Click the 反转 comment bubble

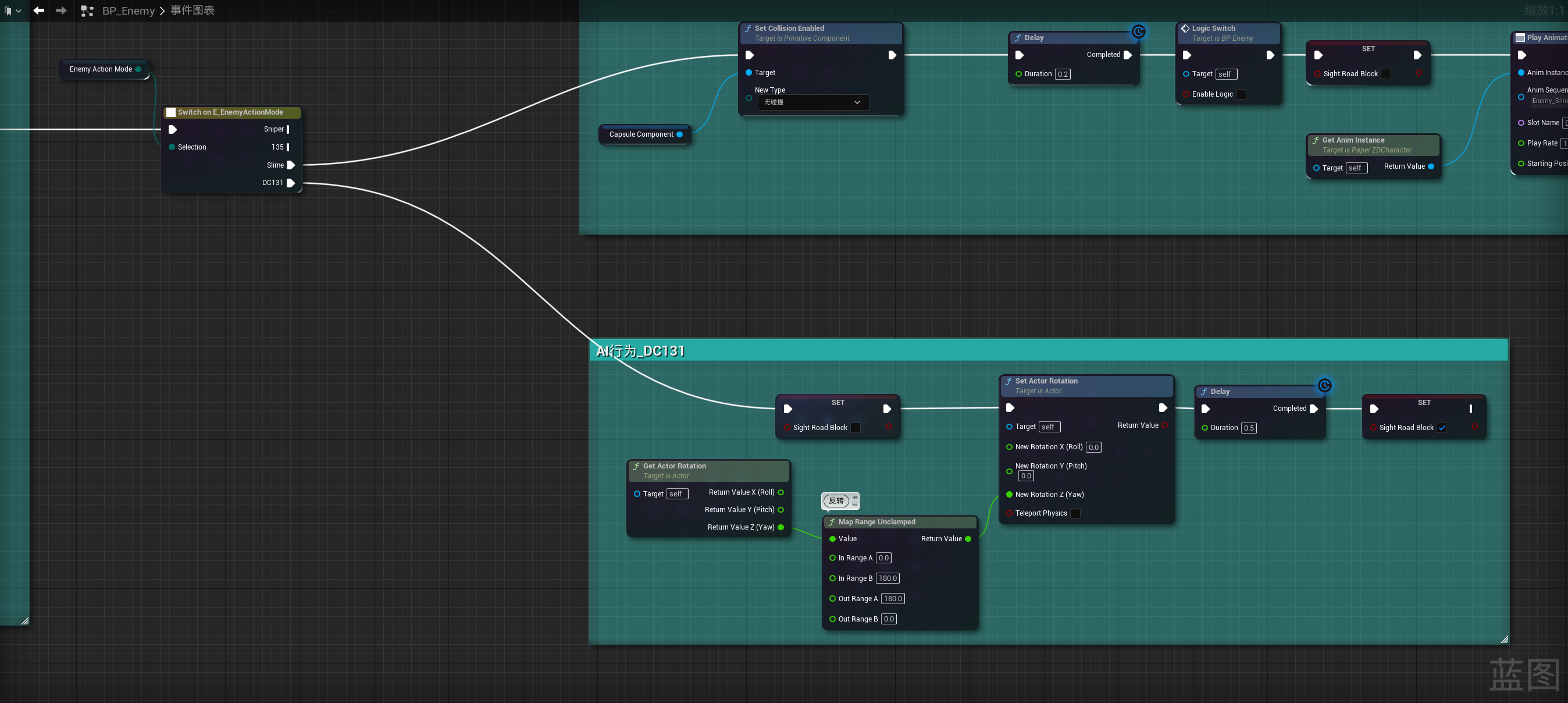click(836, 500)
